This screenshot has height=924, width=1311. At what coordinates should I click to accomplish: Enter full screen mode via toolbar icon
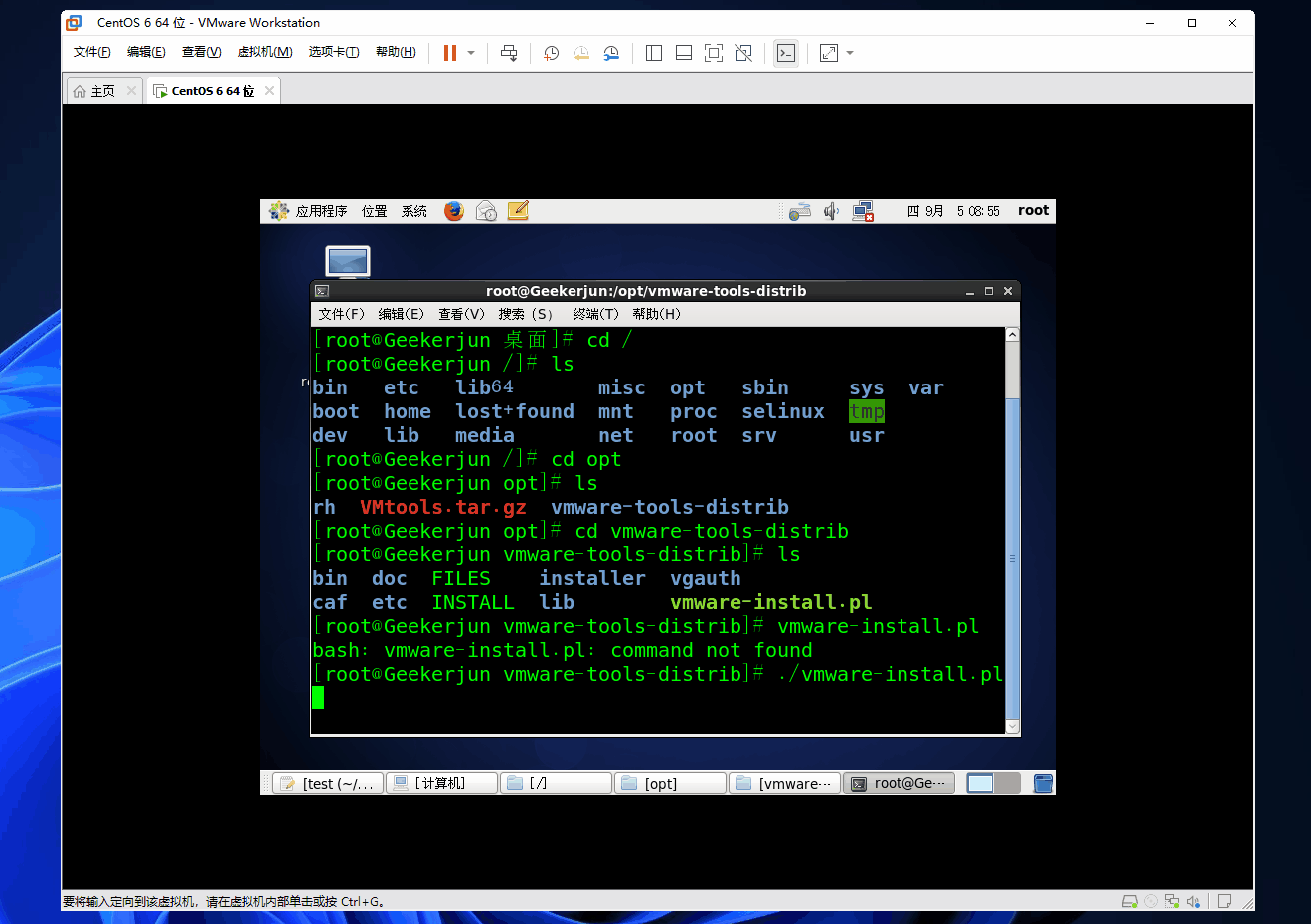714,53
